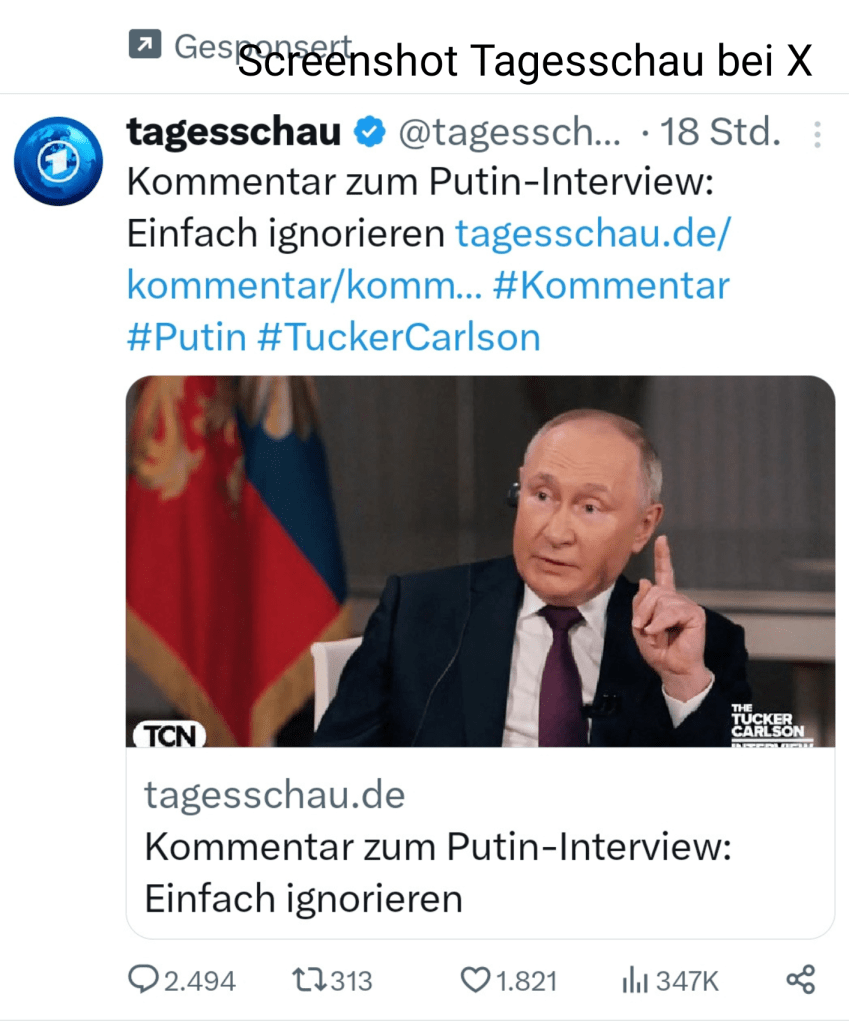
Task: Open the 18 Std. timestamp
Action: (720, 133)
